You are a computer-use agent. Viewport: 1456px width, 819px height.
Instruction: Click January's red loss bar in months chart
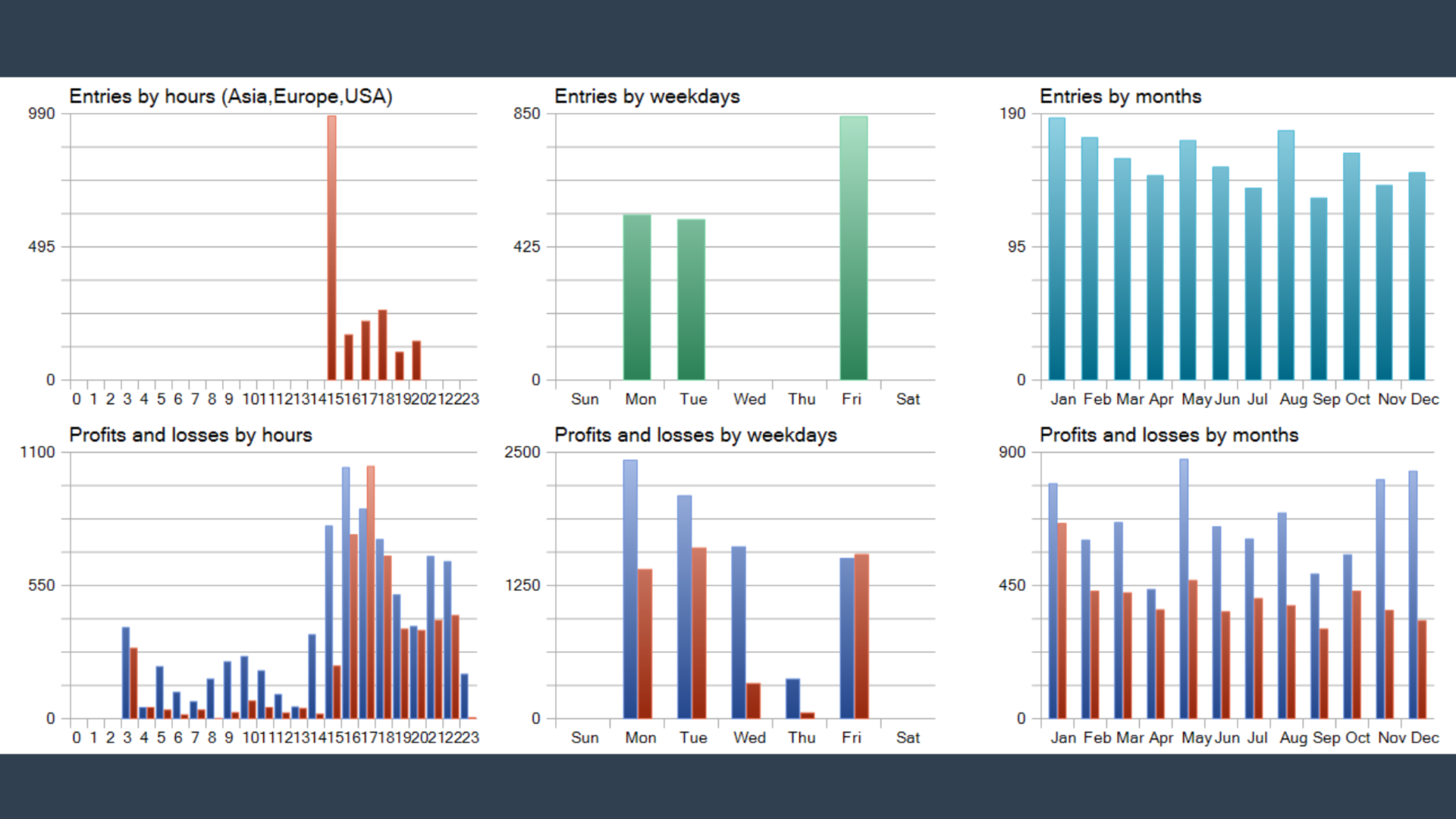point(1062,622)
